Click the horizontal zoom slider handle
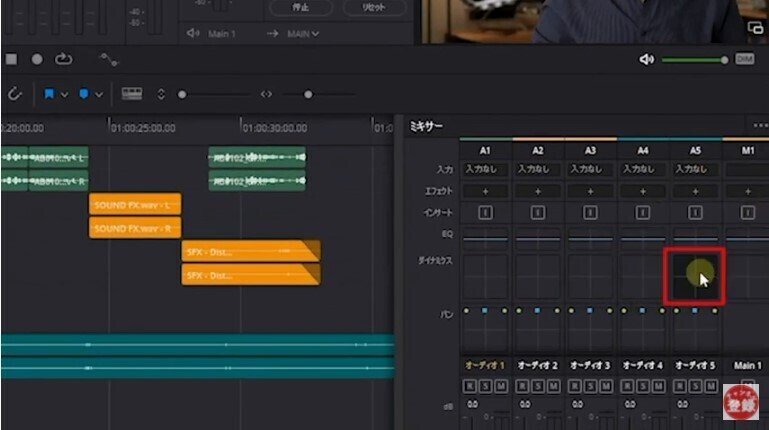Viewport: 769px width, 430px height. tap(308, 94)
